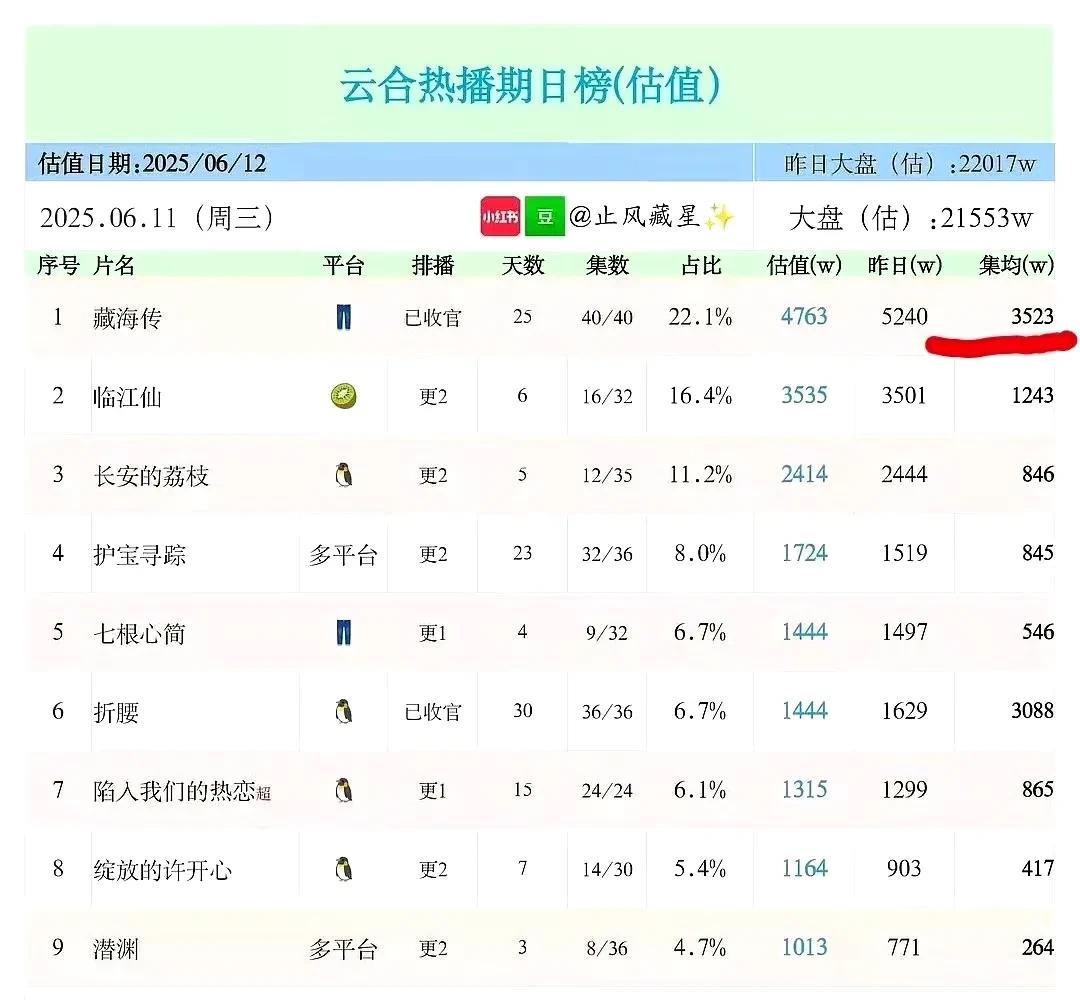Click 昨日大盘（估）:22017w text
Screen dimensions: 1080x1000
[909, 164]
